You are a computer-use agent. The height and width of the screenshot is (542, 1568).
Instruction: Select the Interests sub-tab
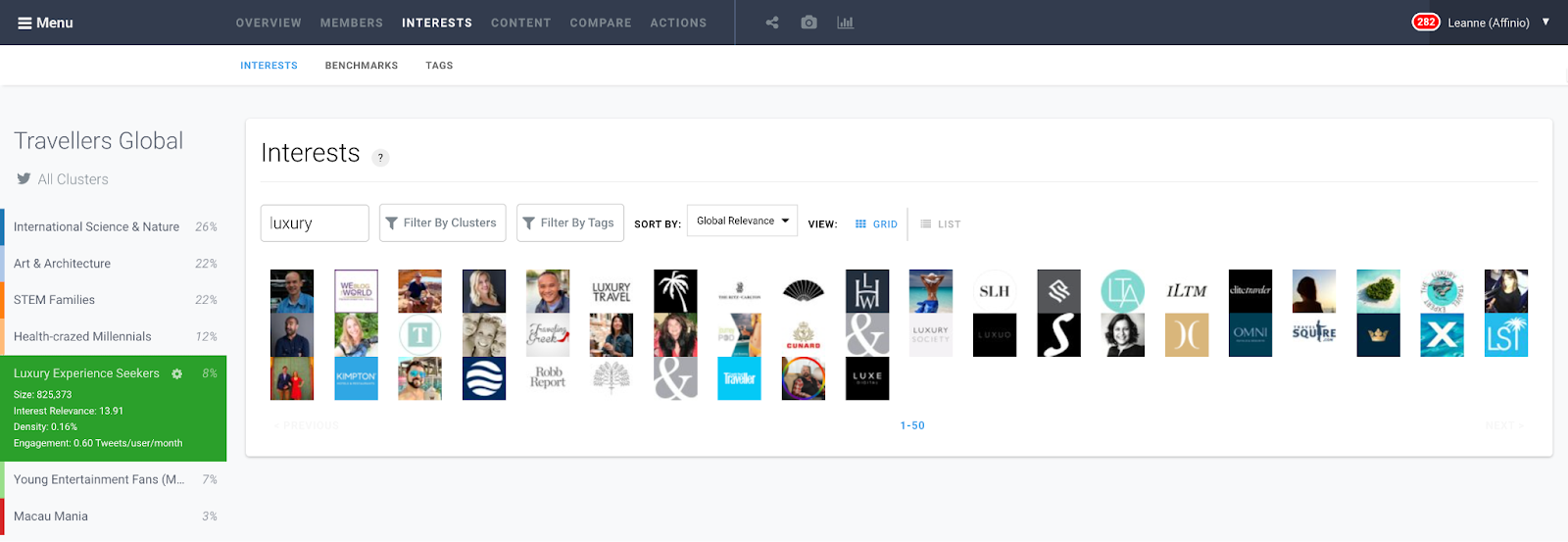(x=269, y=66)
